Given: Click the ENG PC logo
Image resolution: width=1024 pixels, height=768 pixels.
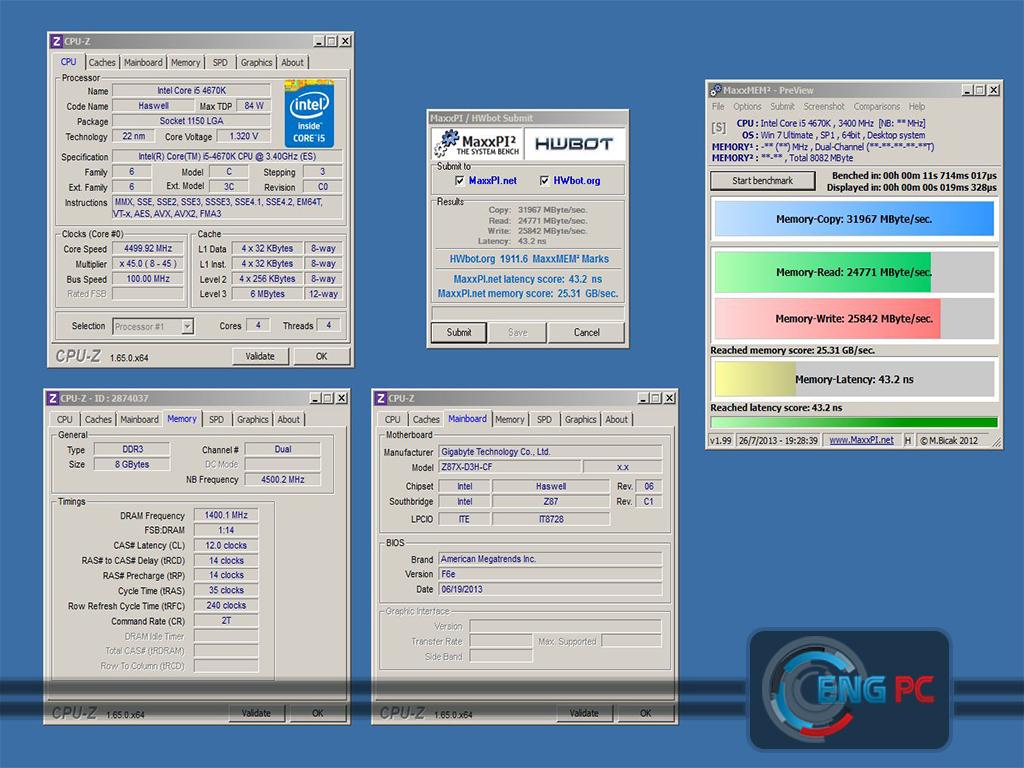Looking at the screenshot, I should [850, 690].
